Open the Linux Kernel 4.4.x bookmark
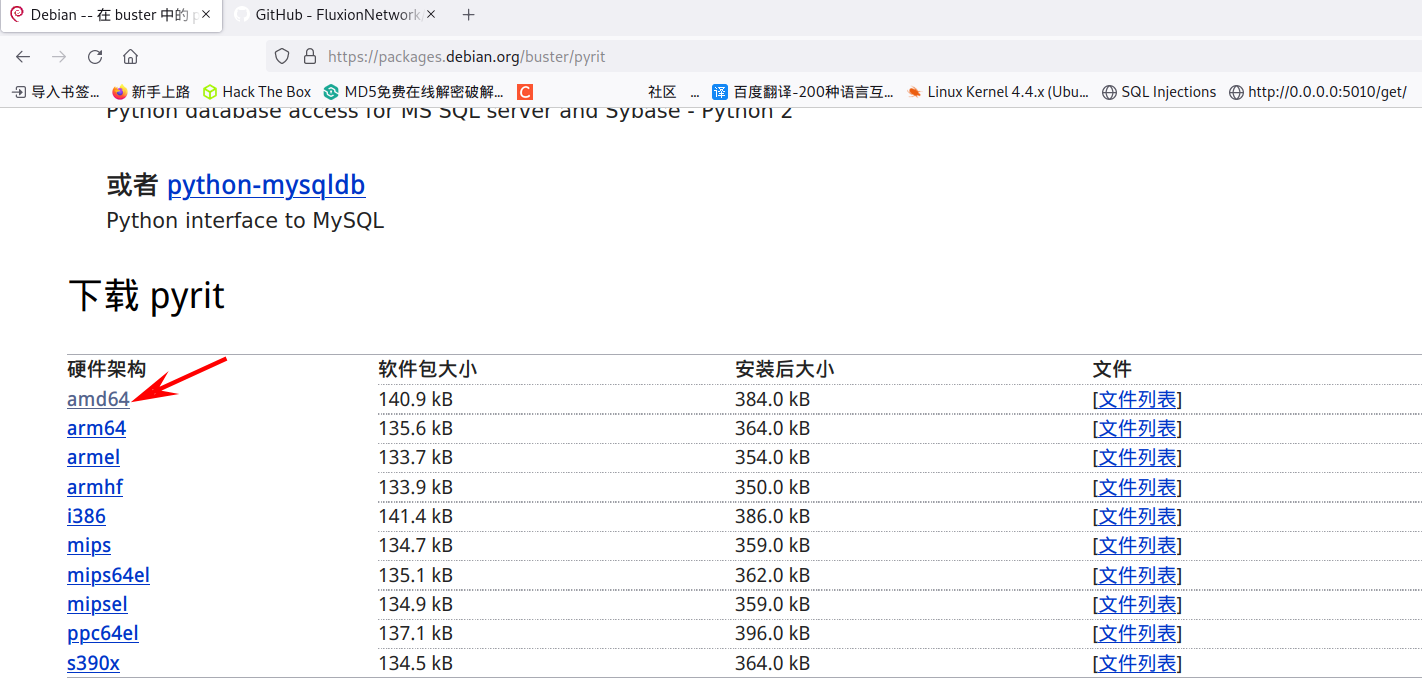The image size is (1422, 692). pyautogui.click(x=997, y=91)
